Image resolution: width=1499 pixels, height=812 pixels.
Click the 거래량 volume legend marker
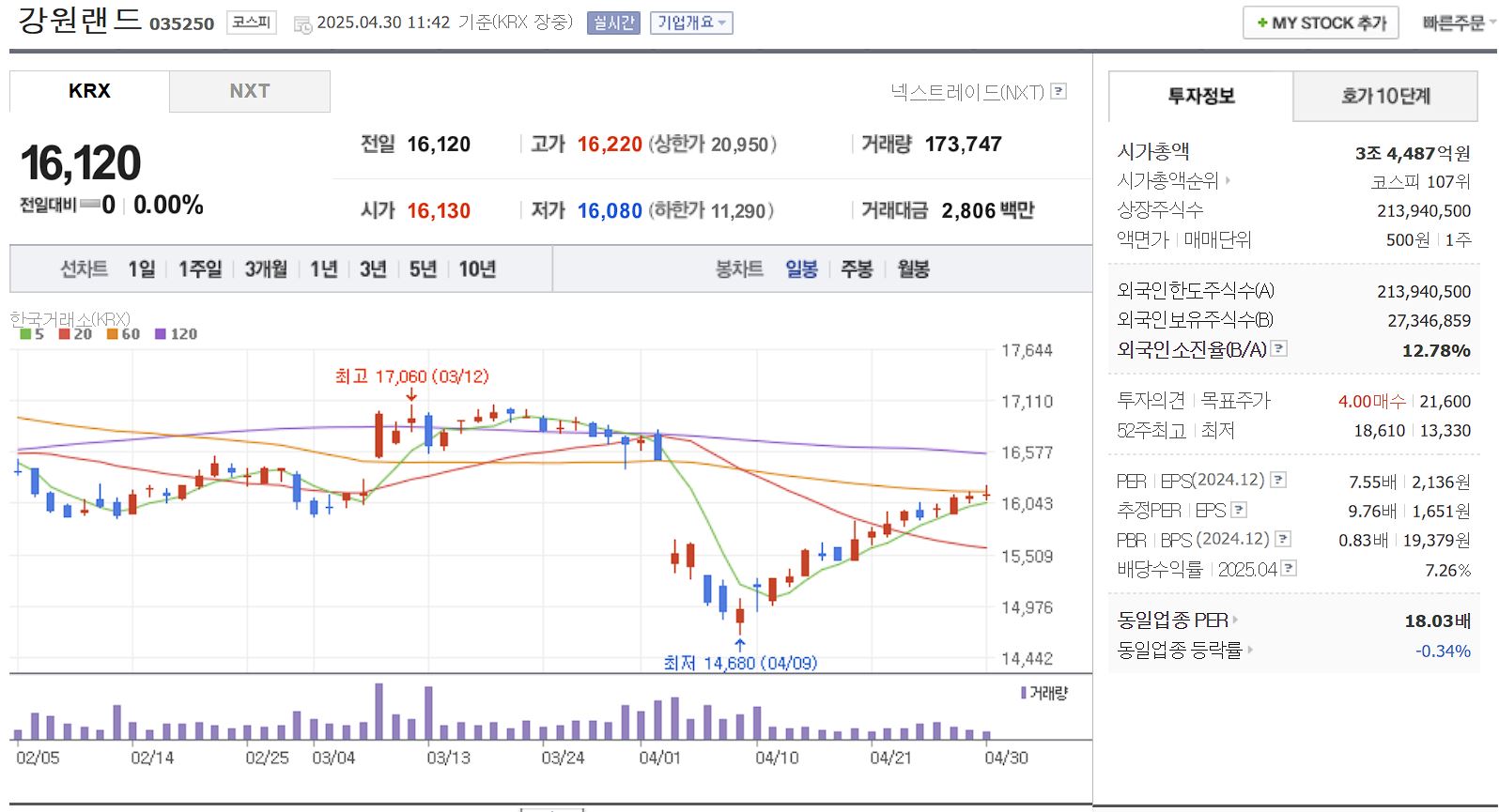[x=1024, y=693]
